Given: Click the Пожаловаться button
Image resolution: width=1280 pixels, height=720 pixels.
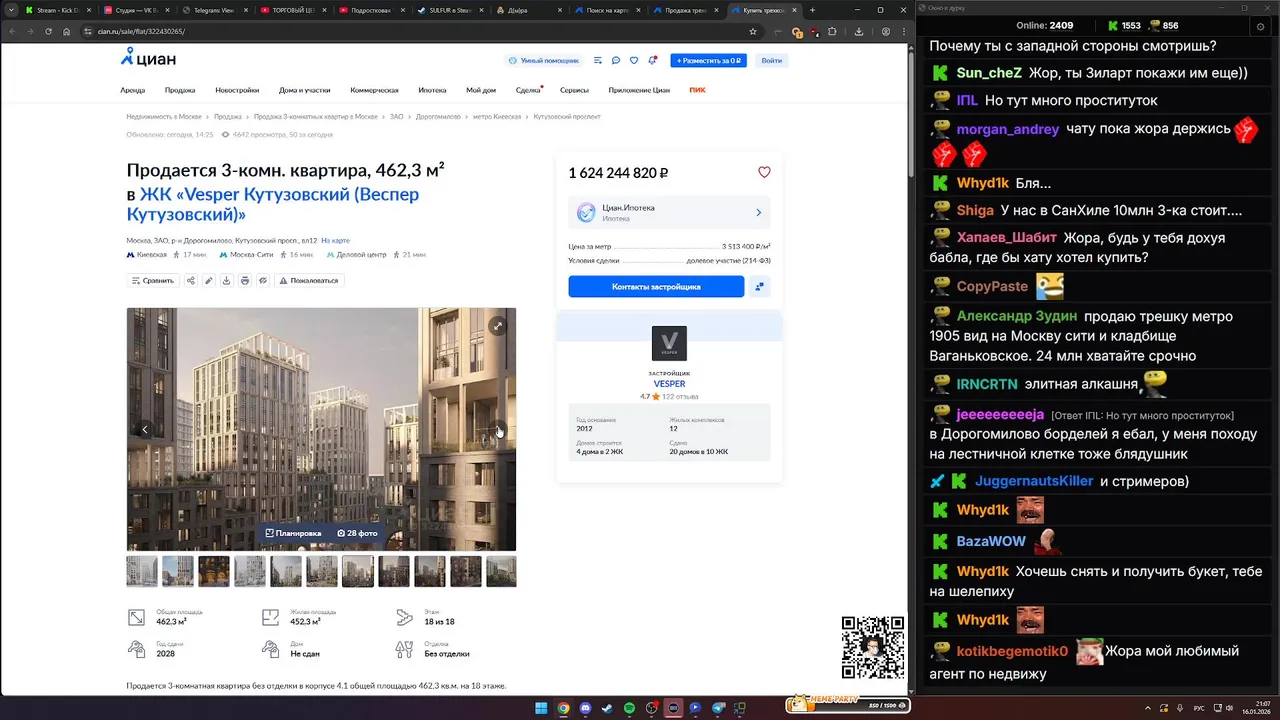Looking at the screenshot, I should [309, 280].
